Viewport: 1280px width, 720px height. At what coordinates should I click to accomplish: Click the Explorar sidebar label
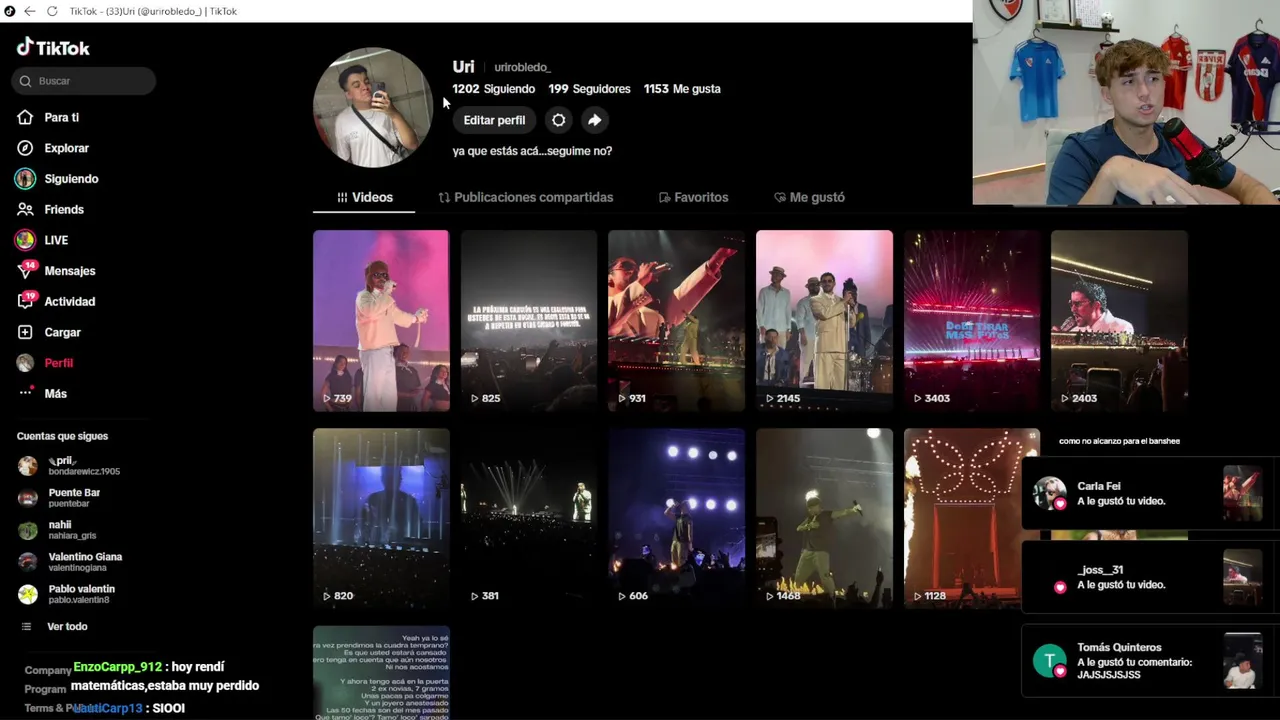click(66, 148)
